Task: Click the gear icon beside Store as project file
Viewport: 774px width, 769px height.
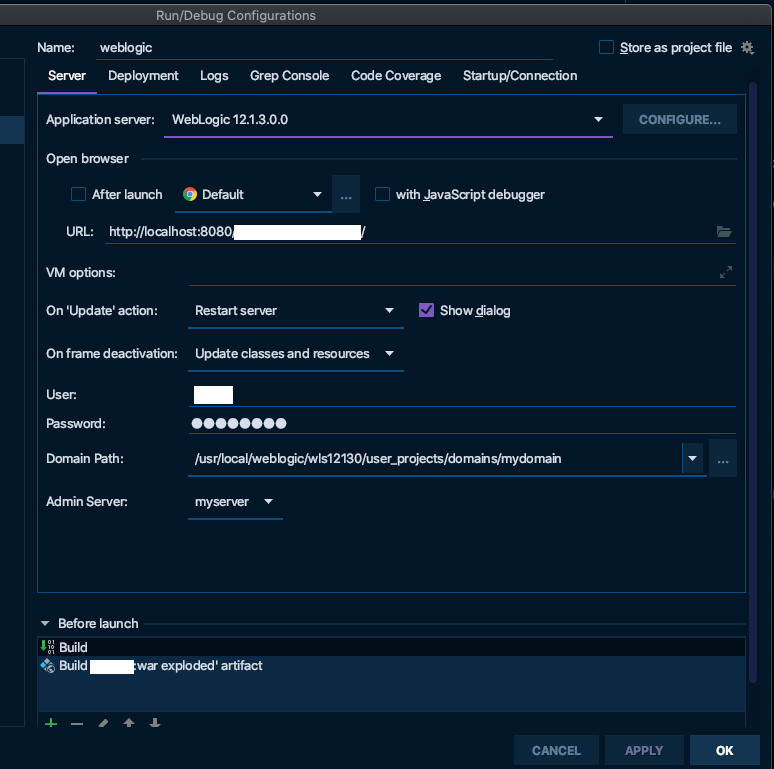Action: [747, 47]
